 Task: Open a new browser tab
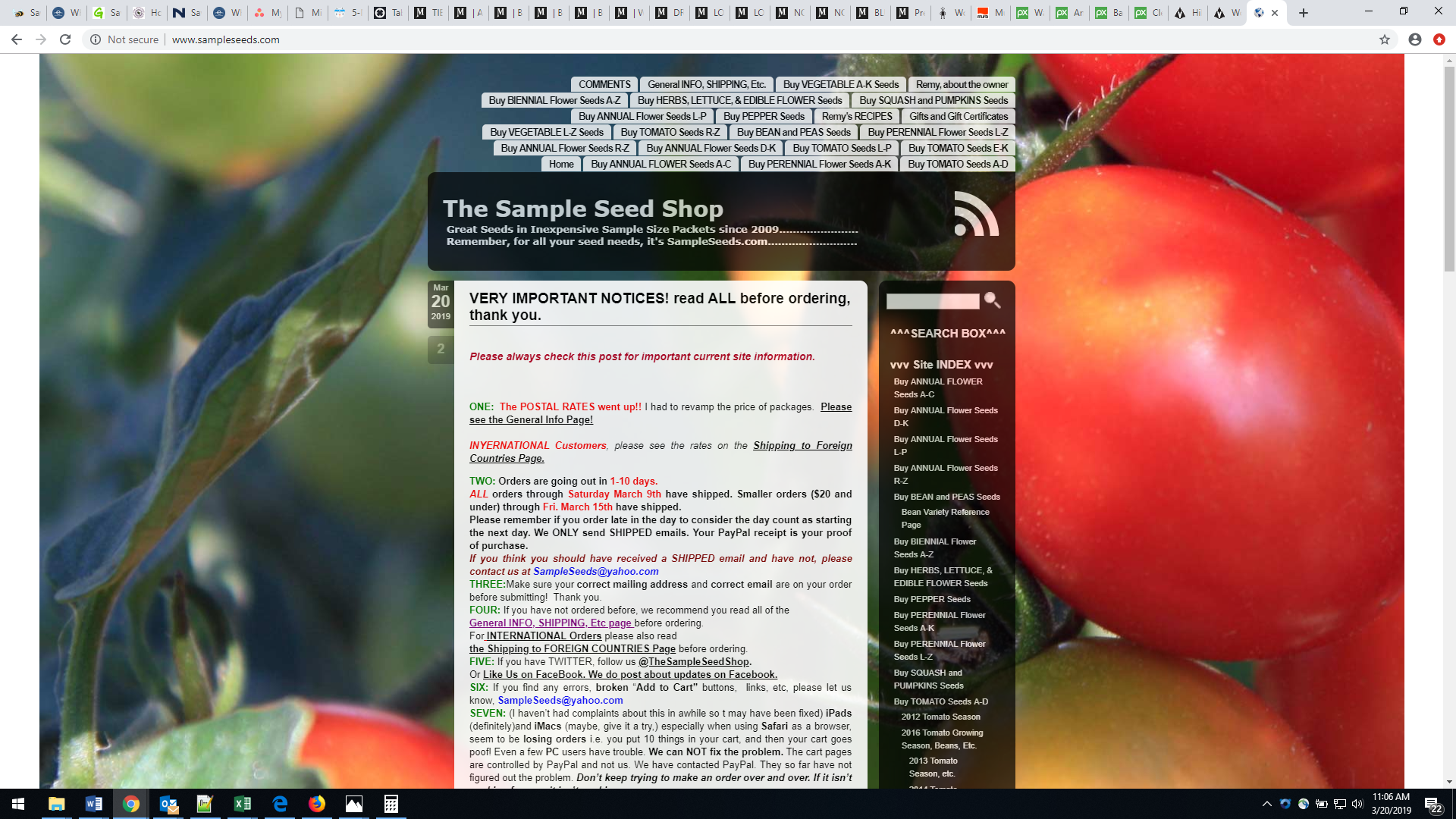coord(1304,13)
